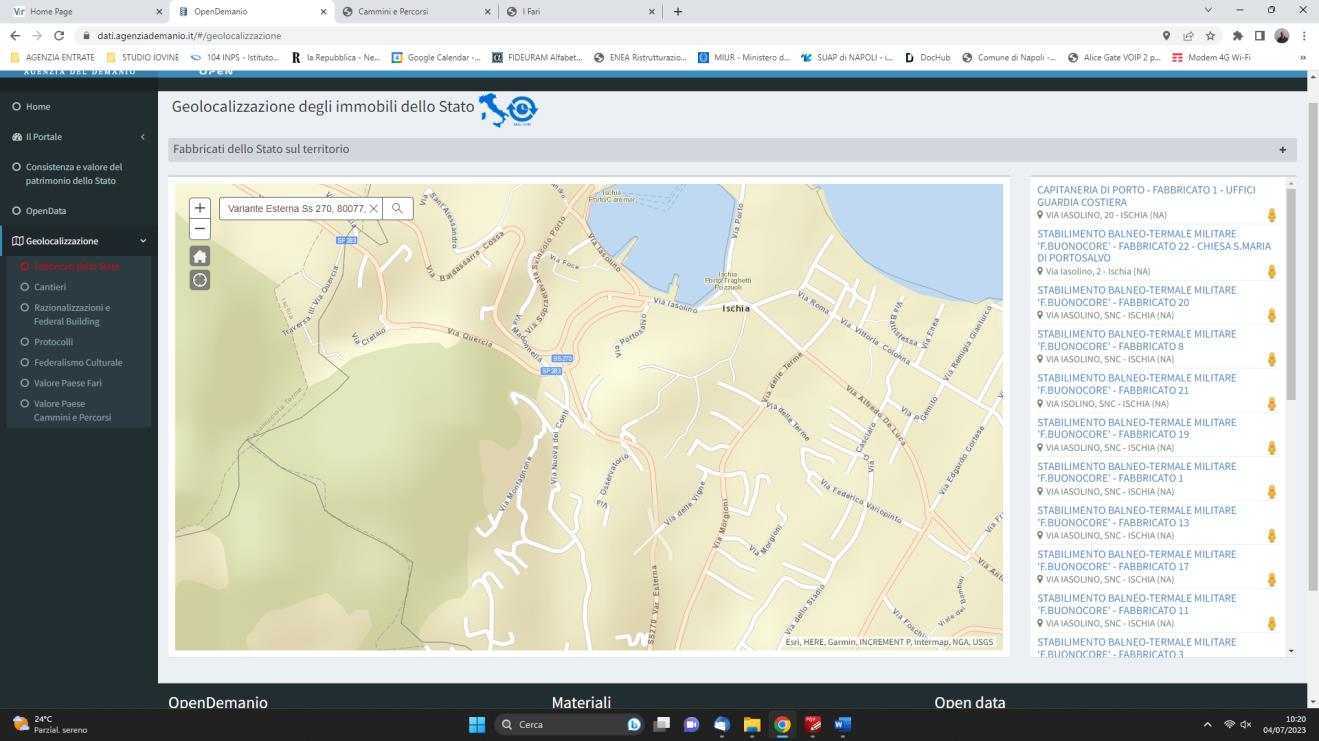Expand Fabbricati dello Stato sul territorio panel
This screenshot has width=1319, height=741.
(x=1282, y=150)
